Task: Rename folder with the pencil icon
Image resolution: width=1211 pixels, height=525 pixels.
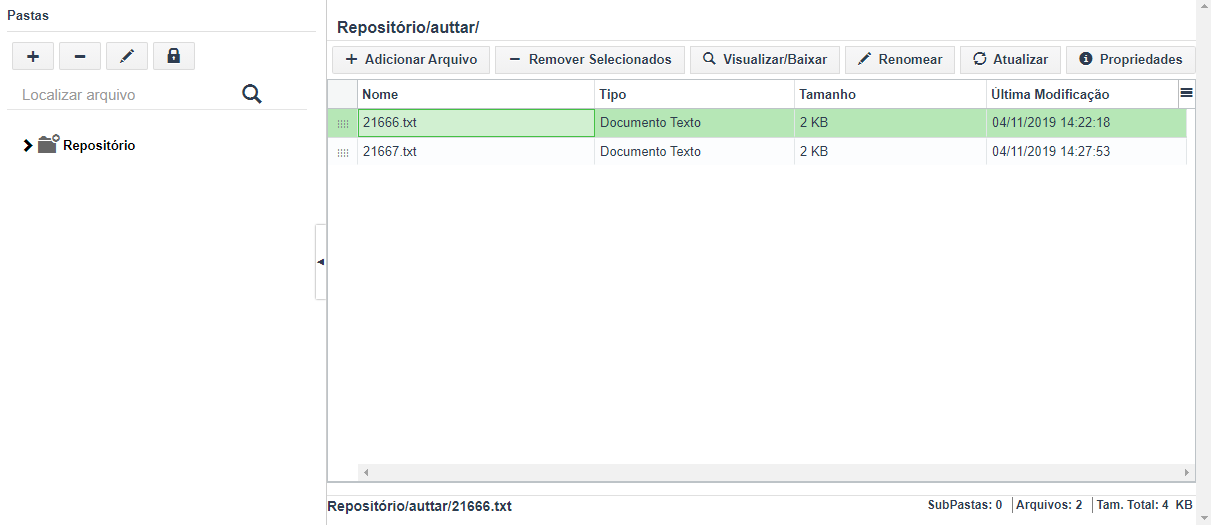Action: point(127,56)
